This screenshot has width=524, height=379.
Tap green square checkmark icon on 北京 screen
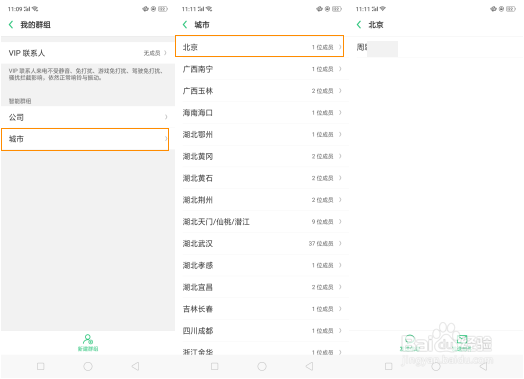(463, 340)
